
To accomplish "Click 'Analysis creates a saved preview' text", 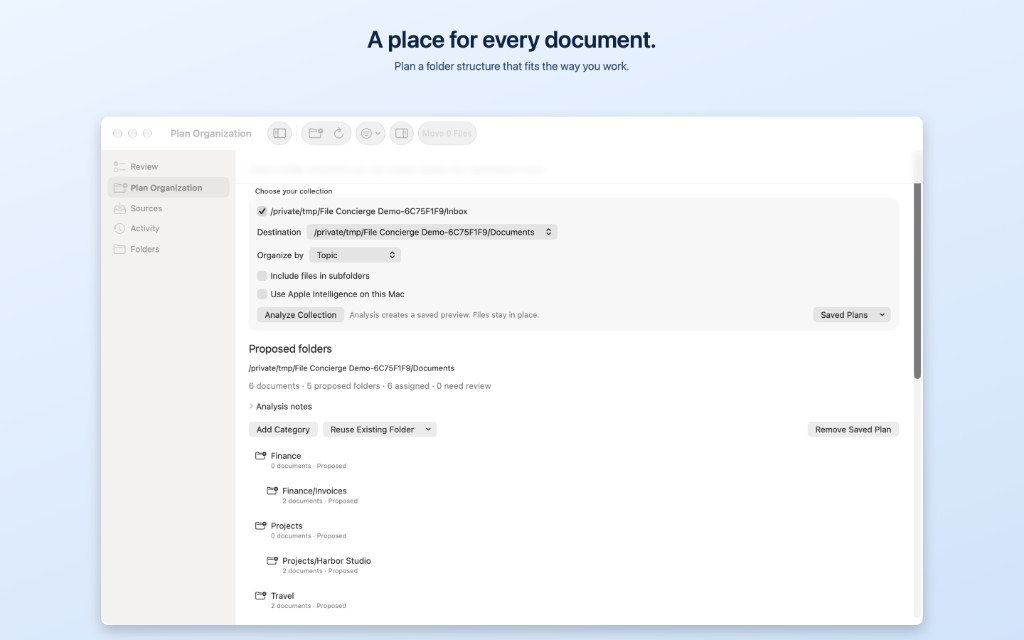I will 444,315.
